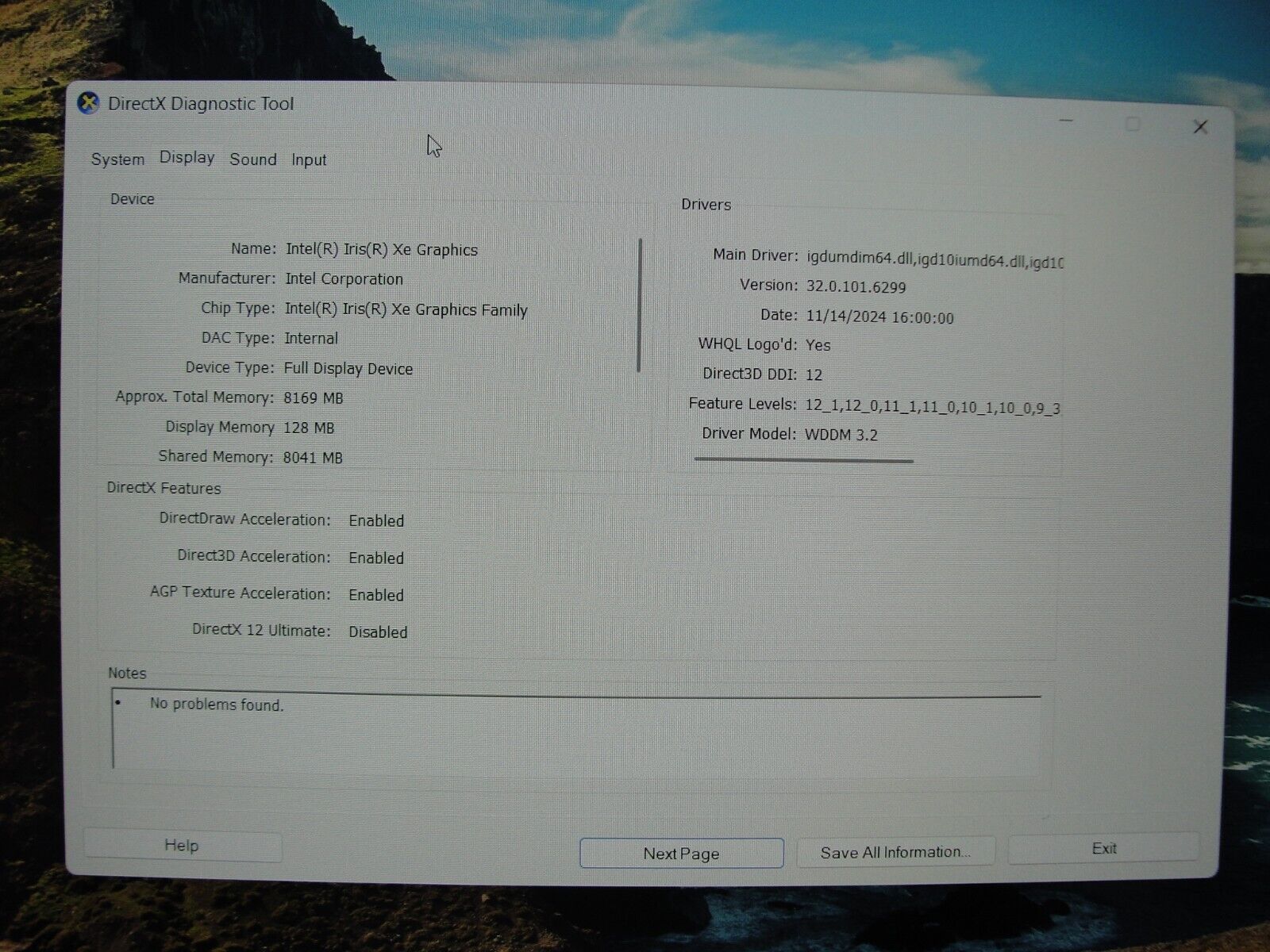Click Main Driver value 'igdumdim64.dll'
This screenshot has width=1270, height=952.
[860, 259]
